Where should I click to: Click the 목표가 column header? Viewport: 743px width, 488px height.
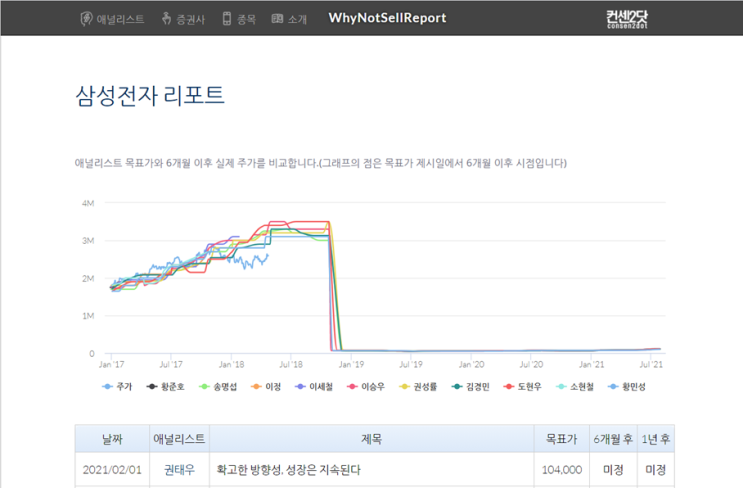[562, 439]
